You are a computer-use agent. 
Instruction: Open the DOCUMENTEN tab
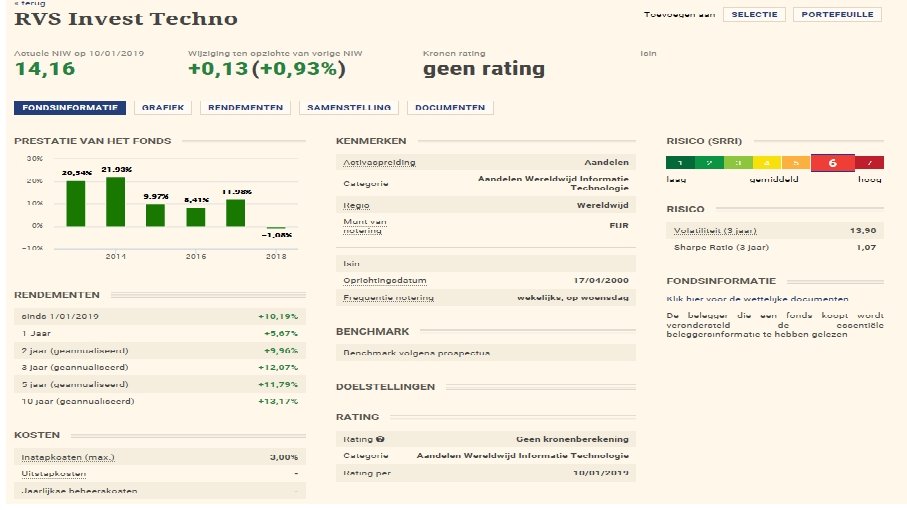pyautogui.click(x=450, y=108)
